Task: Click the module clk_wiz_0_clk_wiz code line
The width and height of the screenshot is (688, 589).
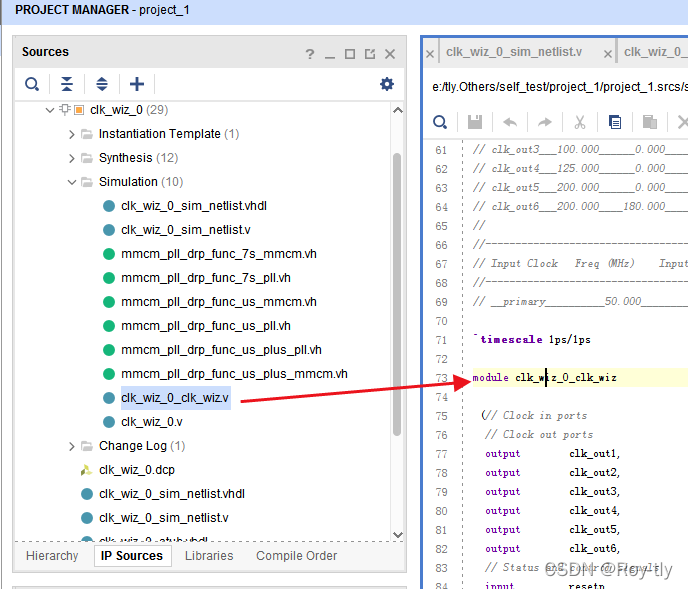Action: click(544, 378)
